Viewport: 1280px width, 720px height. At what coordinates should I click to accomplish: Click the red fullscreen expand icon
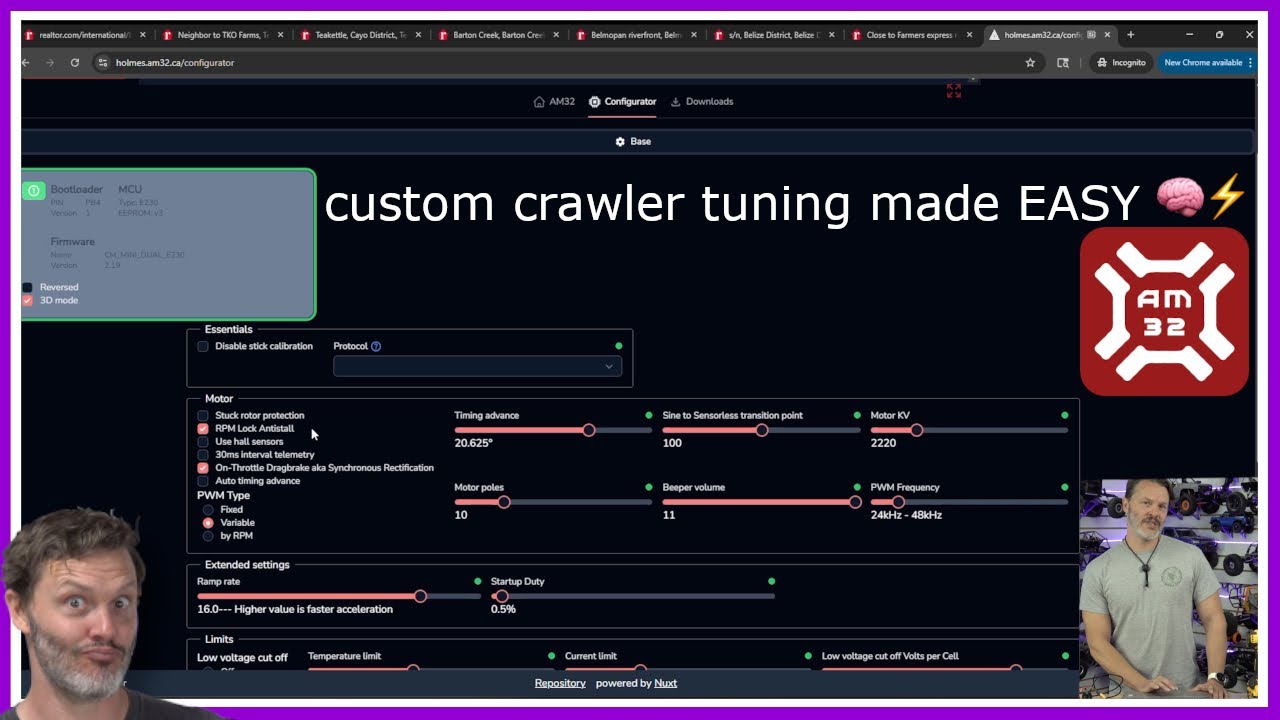[x=954, y=90]
